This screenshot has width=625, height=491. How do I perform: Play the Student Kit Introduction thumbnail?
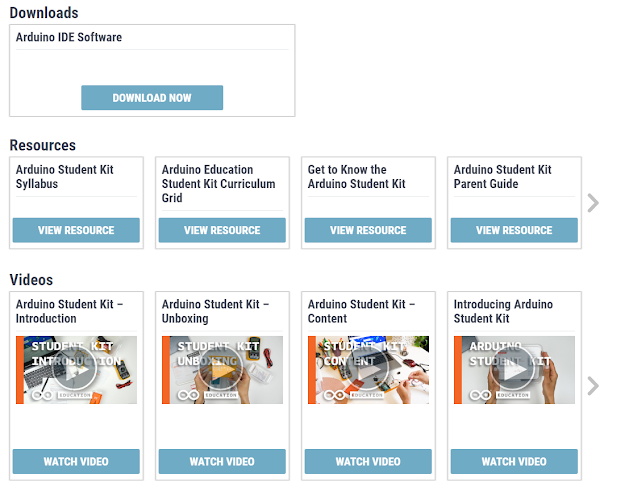(76, 370)
